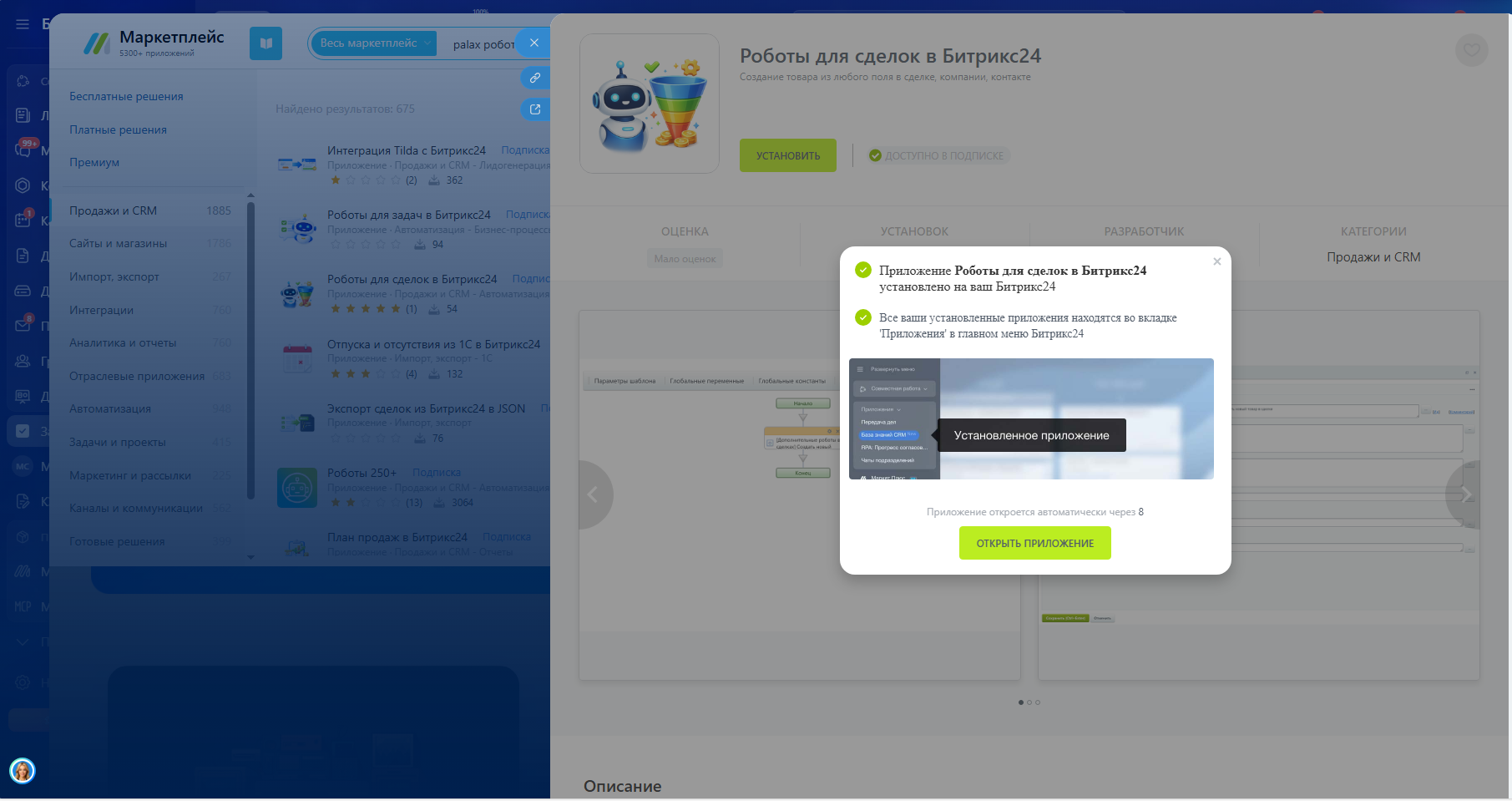Click the user avatar at bottom left

[x=23, y=770]
